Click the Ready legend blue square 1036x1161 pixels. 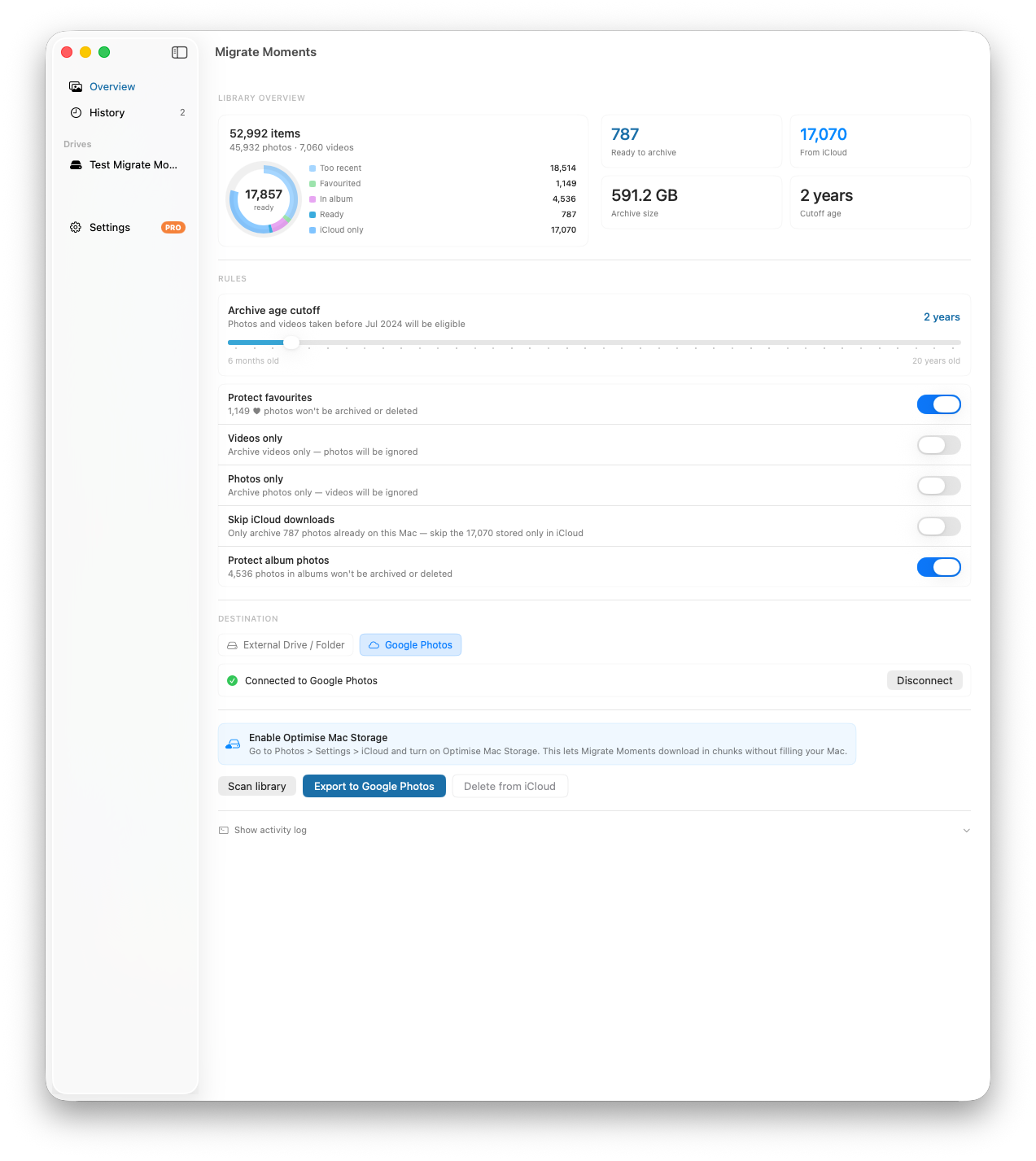pyautogui.click(x=313, y=215)
